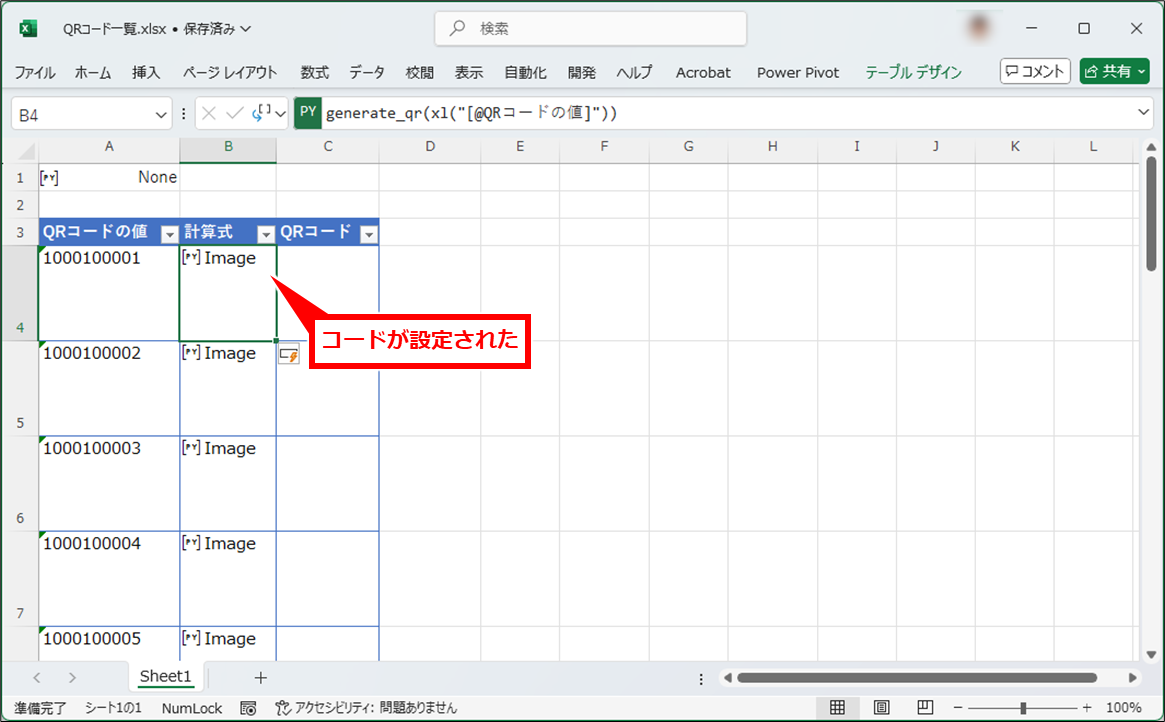This screenshot has width=1165, height=722.
Task: Click the user account avatar
Action: pyautogui.click(x=979, y=28)
